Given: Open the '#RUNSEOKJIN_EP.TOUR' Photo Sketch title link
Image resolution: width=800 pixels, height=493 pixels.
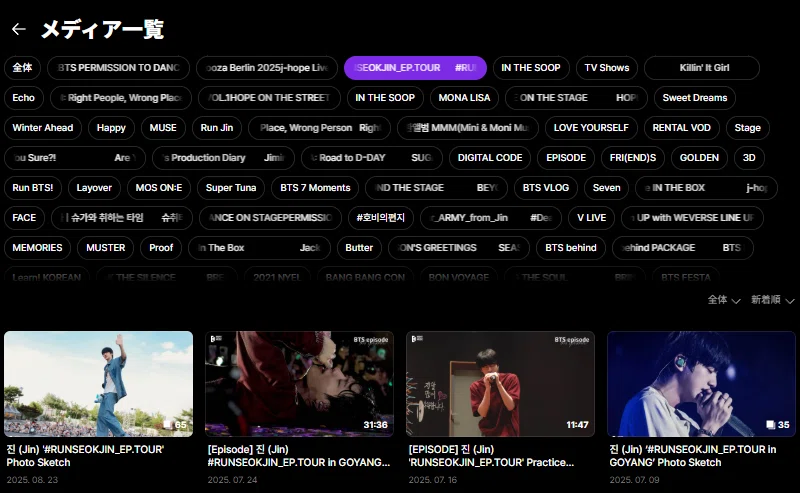Looking at the screenshot, I should pyautogui.click(x=85, y=456).
